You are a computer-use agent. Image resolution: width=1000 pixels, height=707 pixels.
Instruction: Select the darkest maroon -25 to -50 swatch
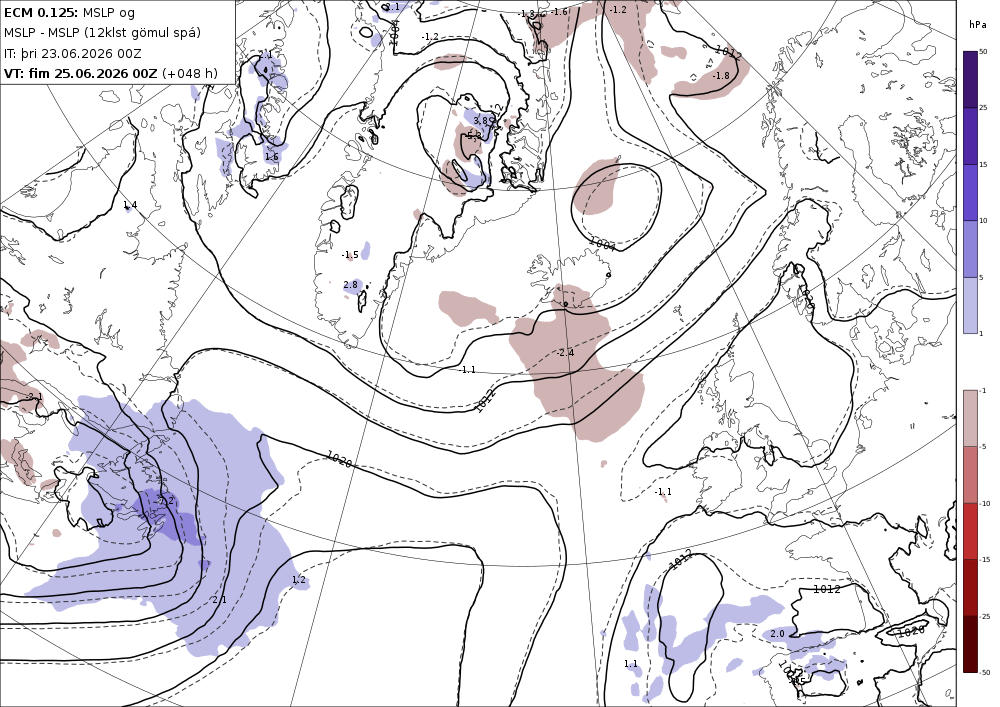point(971,644)
